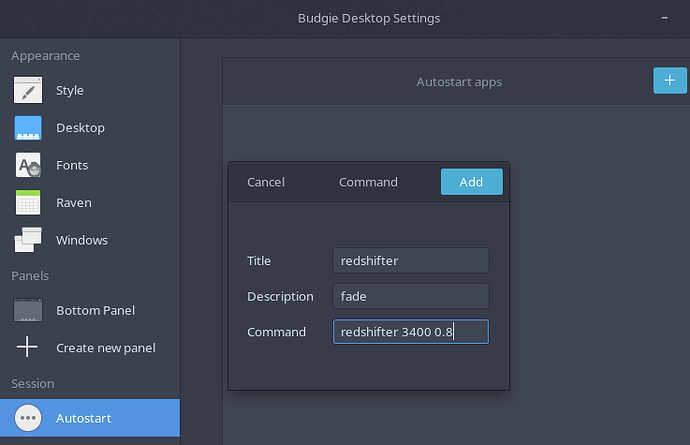Click the Session section heading
This screenshot has height=445, width=690.
pos(33,383)
